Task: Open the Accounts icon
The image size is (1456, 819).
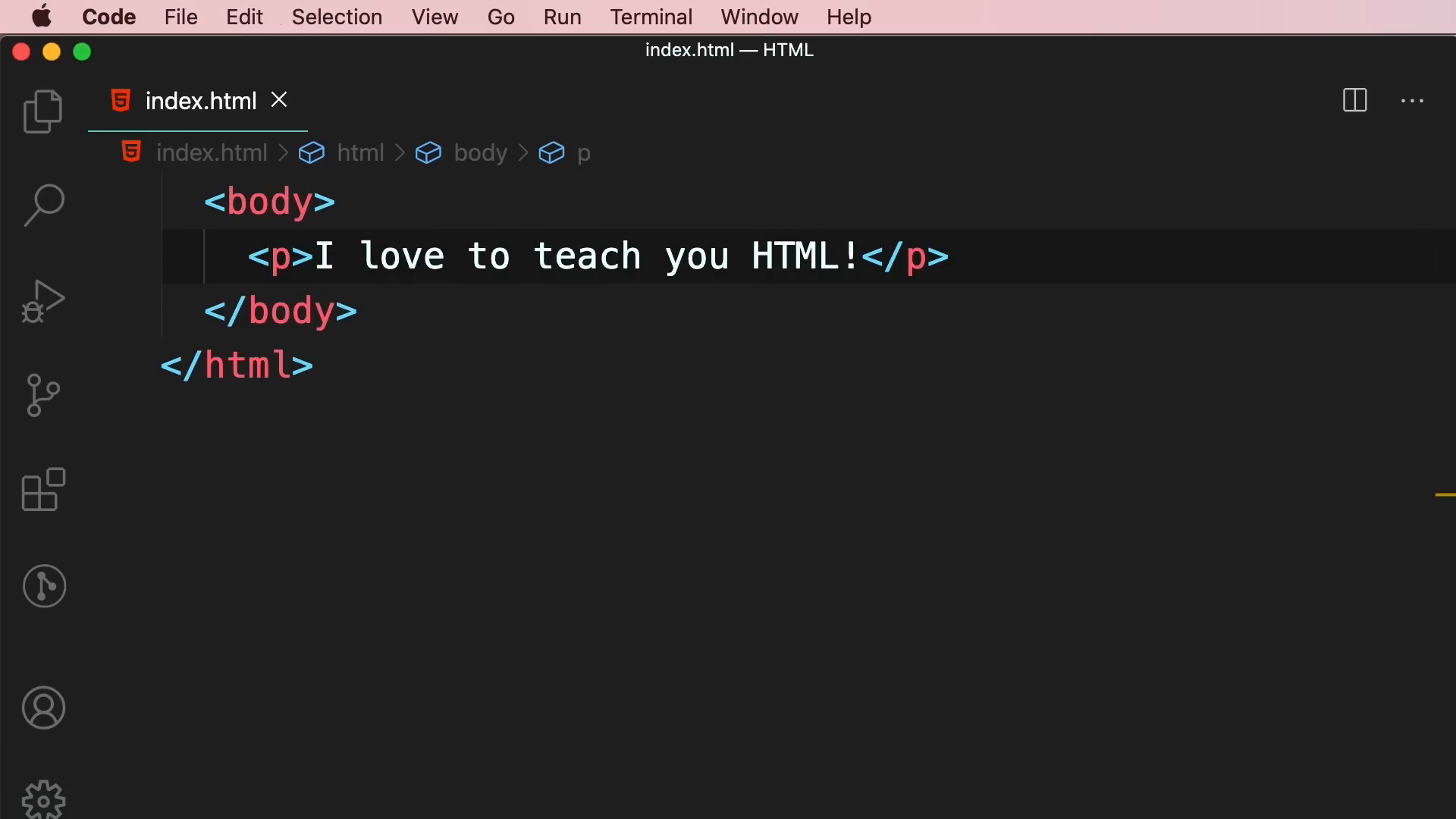Action: [x=43, y=708]
